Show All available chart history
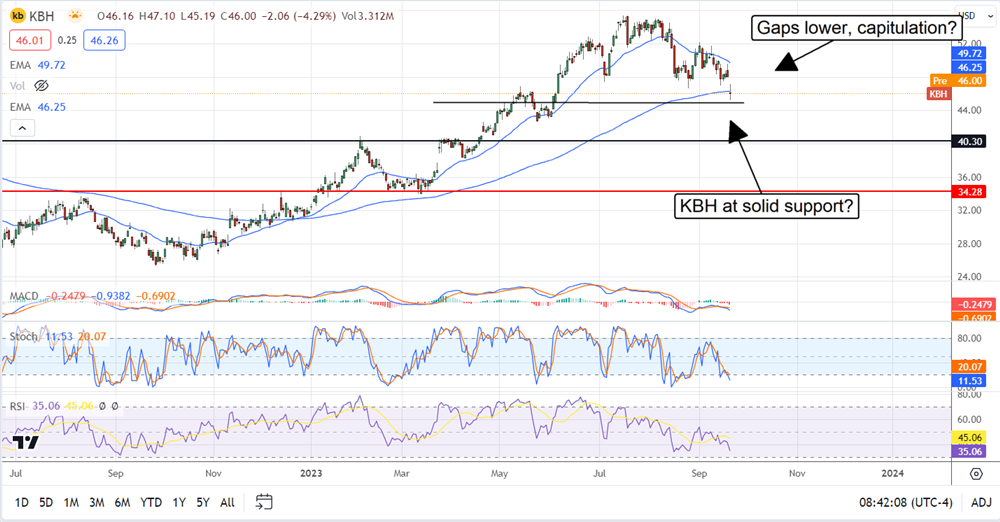 click(227, 501)
